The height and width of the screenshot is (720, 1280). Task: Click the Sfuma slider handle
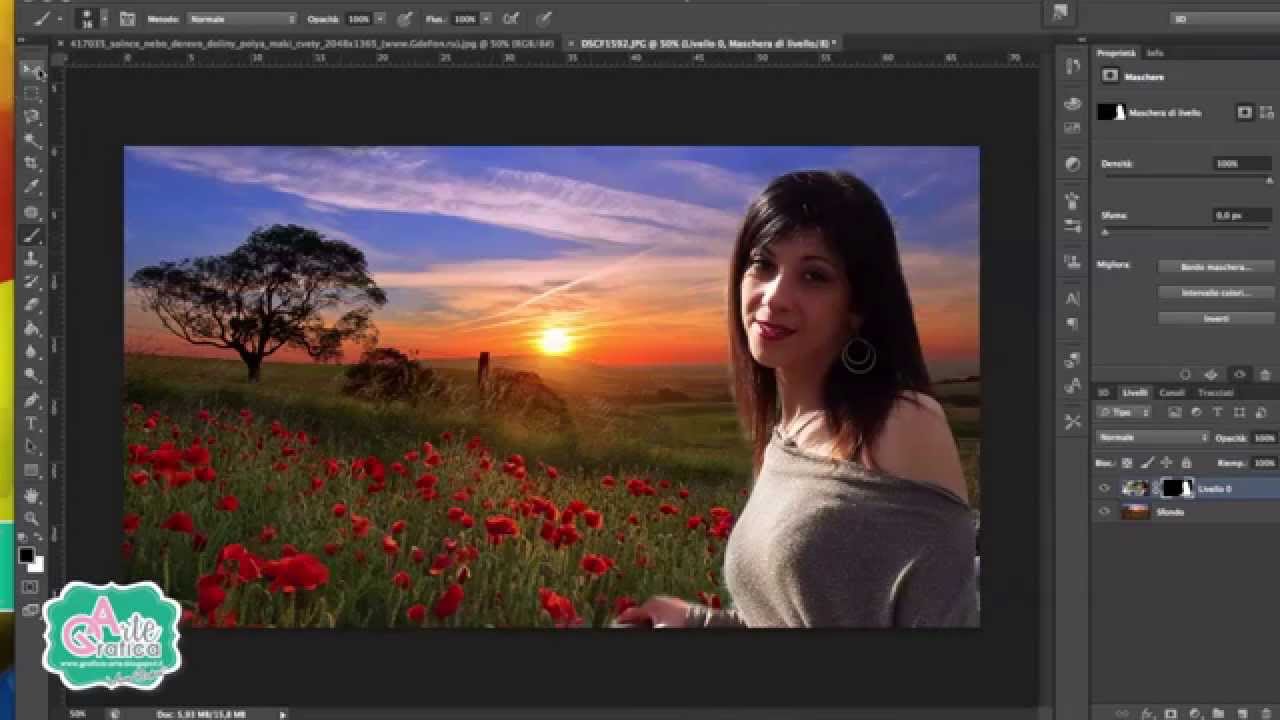[1105, 232]
